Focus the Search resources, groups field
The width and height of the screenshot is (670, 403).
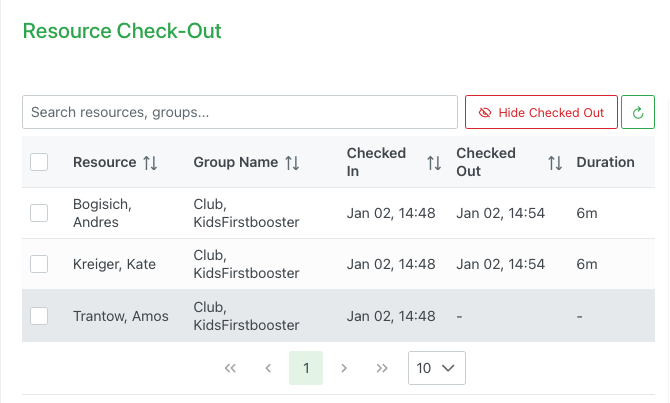point(239,112)
